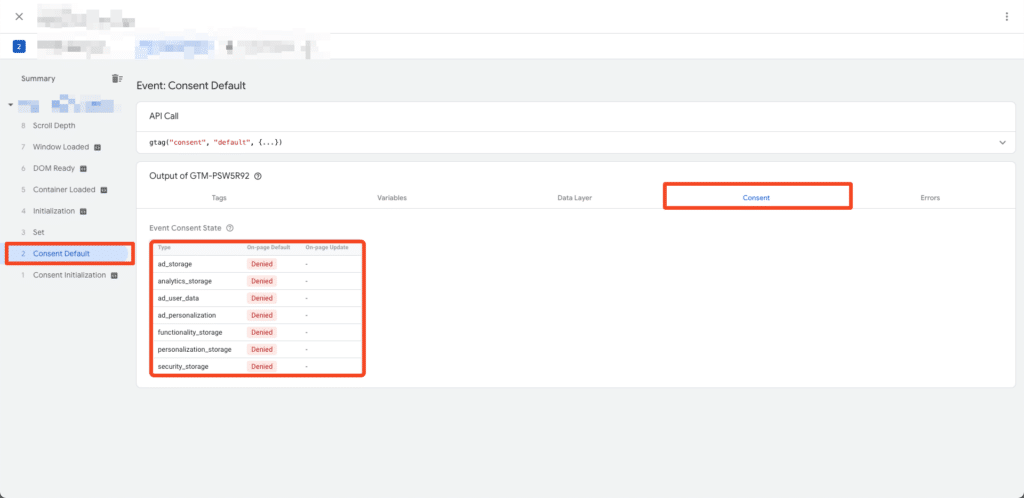Screen dimensions: 1024x498
Task: Click the icon beside Initialization event 4
Action: point(83,211)
